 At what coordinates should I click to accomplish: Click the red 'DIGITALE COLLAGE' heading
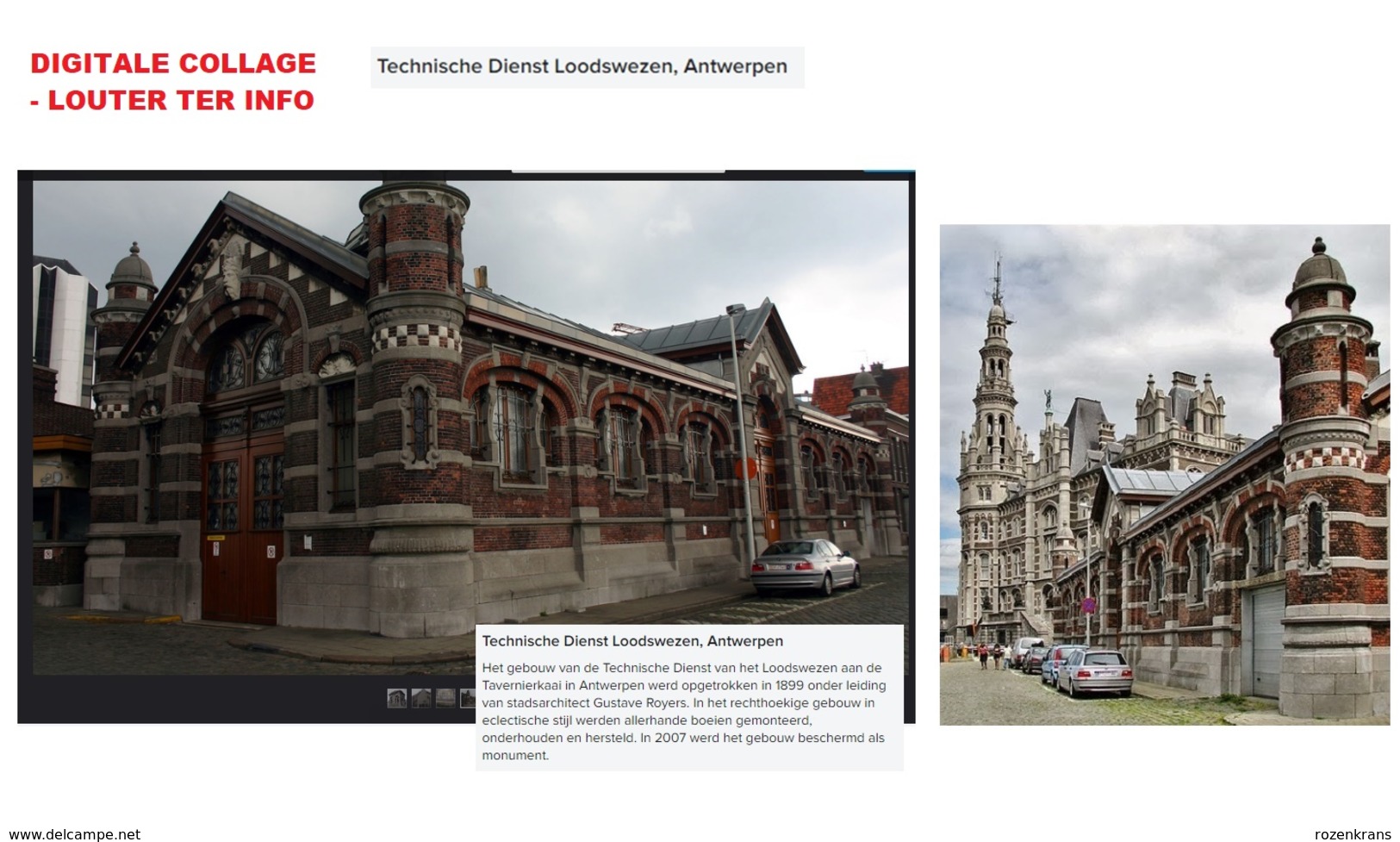tap(173, 63)
